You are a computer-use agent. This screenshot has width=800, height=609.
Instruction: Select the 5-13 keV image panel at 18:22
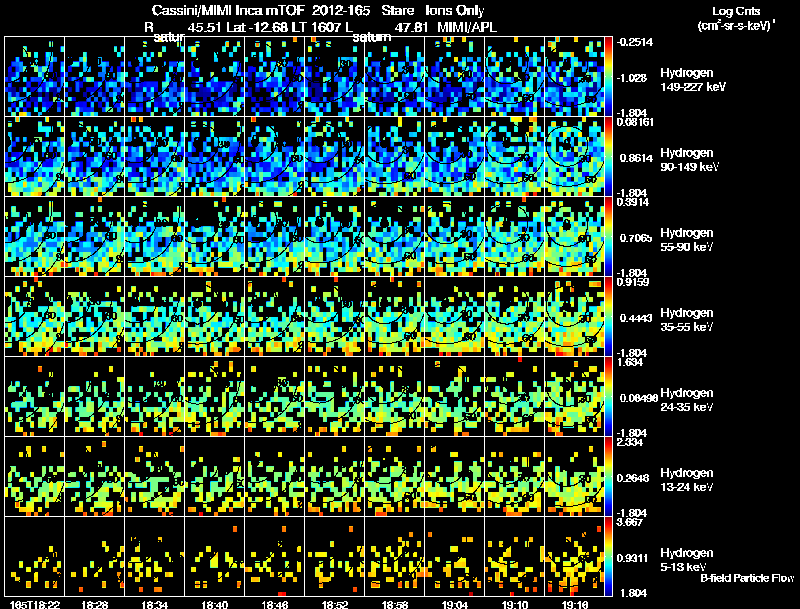pyautogui.click(x=35, y=557)
